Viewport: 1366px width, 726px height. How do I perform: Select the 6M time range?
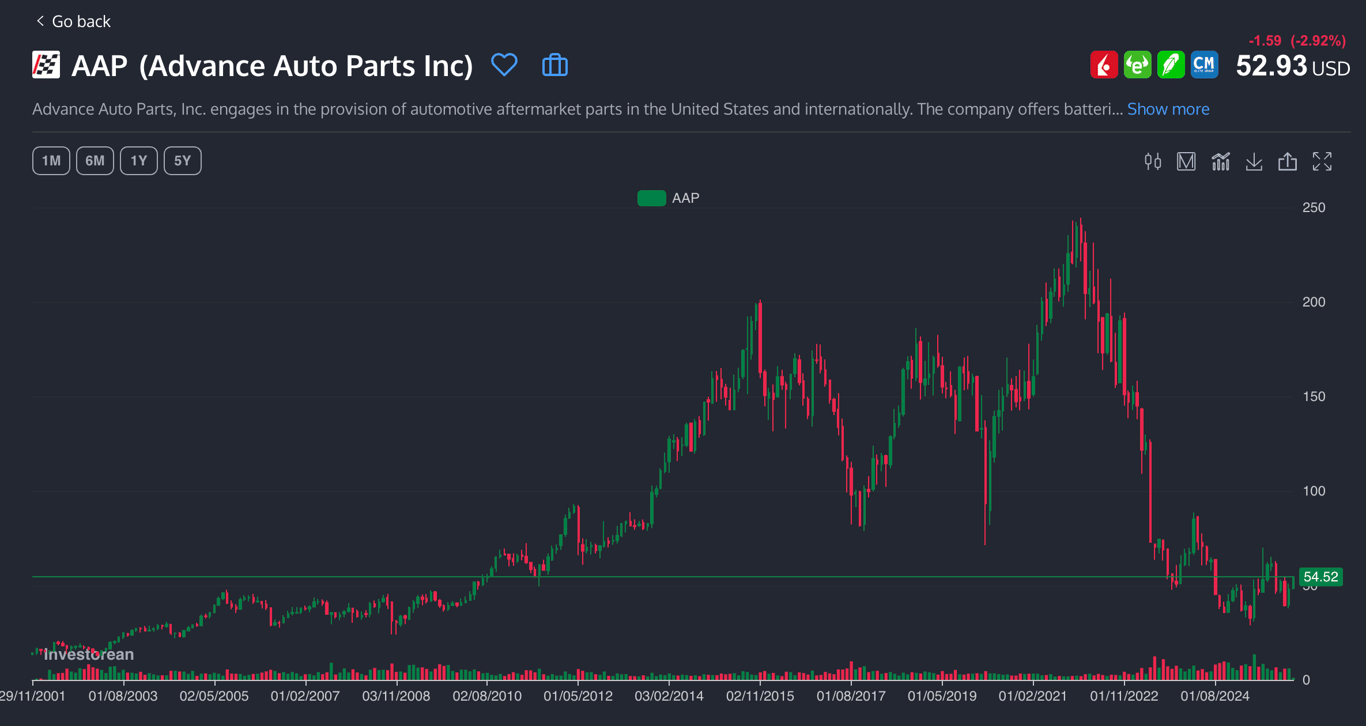(95, 161)
